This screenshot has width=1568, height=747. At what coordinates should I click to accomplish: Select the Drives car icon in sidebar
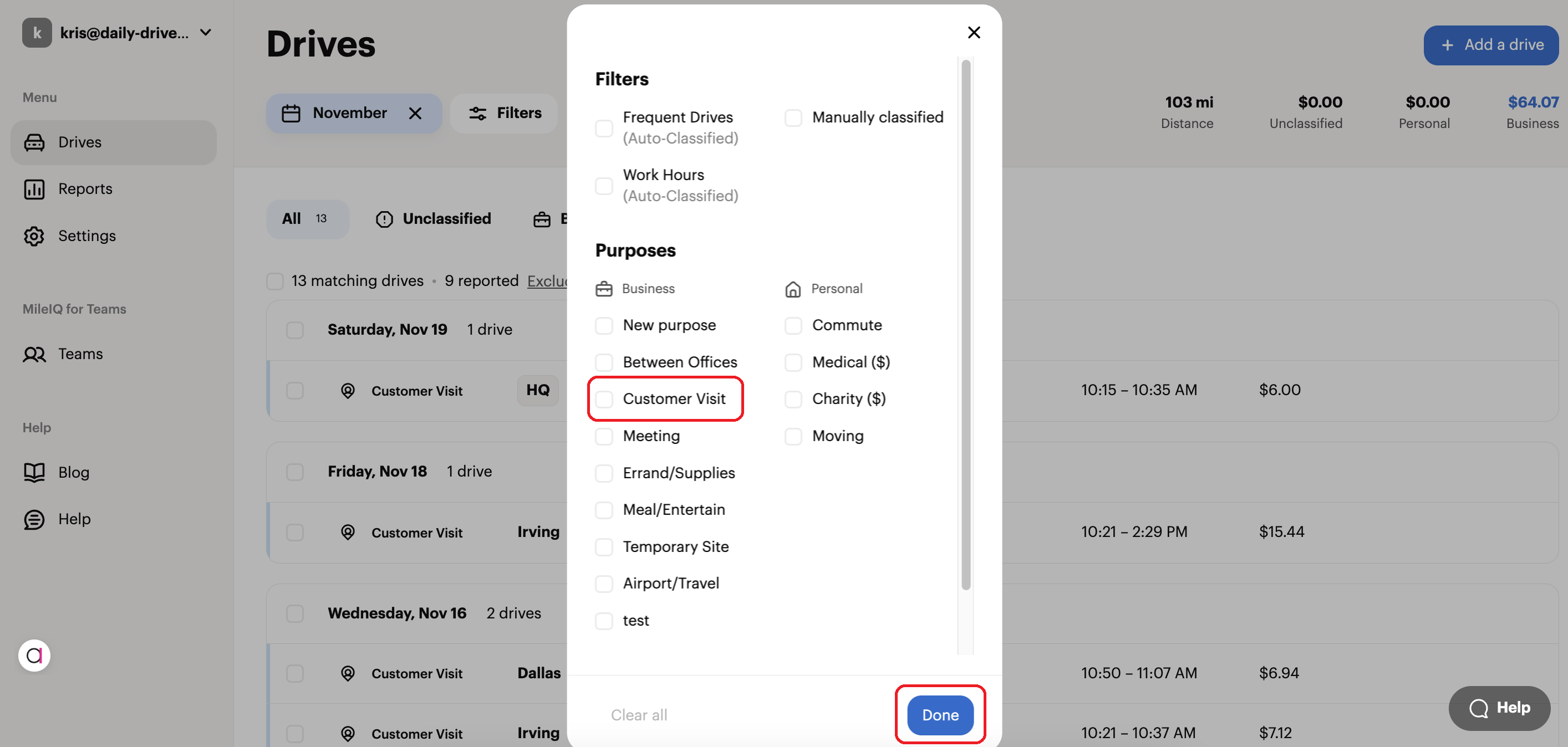pyautogui.click(x=35, y=142)
